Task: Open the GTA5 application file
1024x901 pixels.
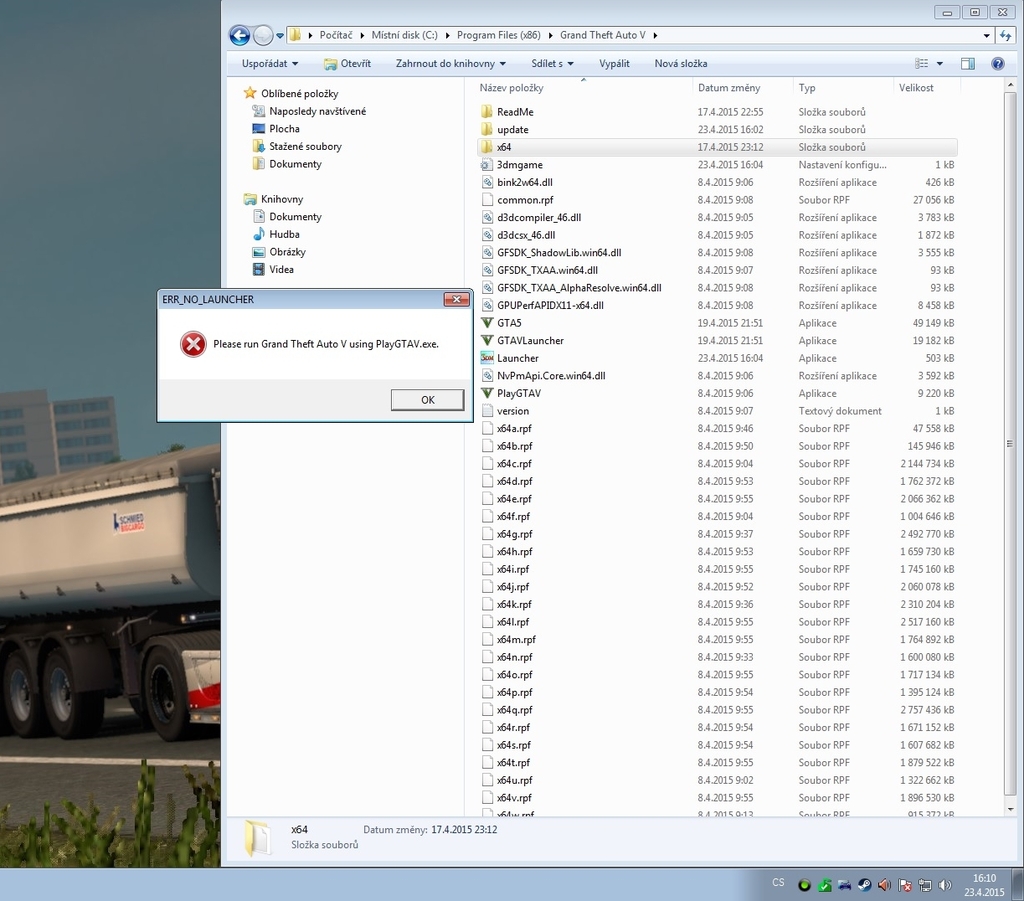Action: (x=509, y=323)
